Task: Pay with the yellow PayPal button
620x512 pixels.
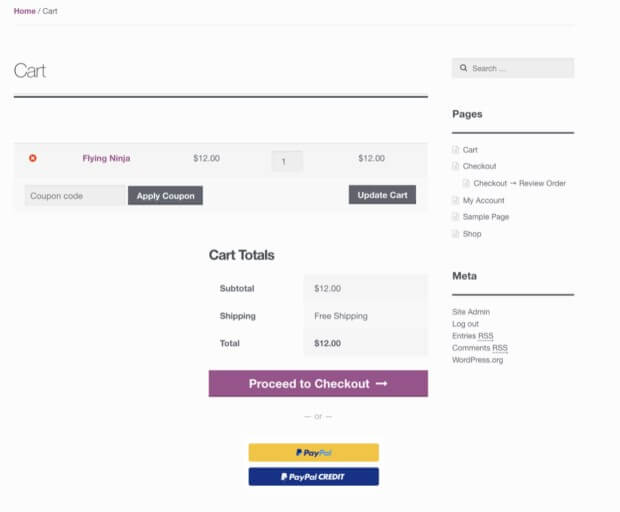Action: (x=313, y=453)
